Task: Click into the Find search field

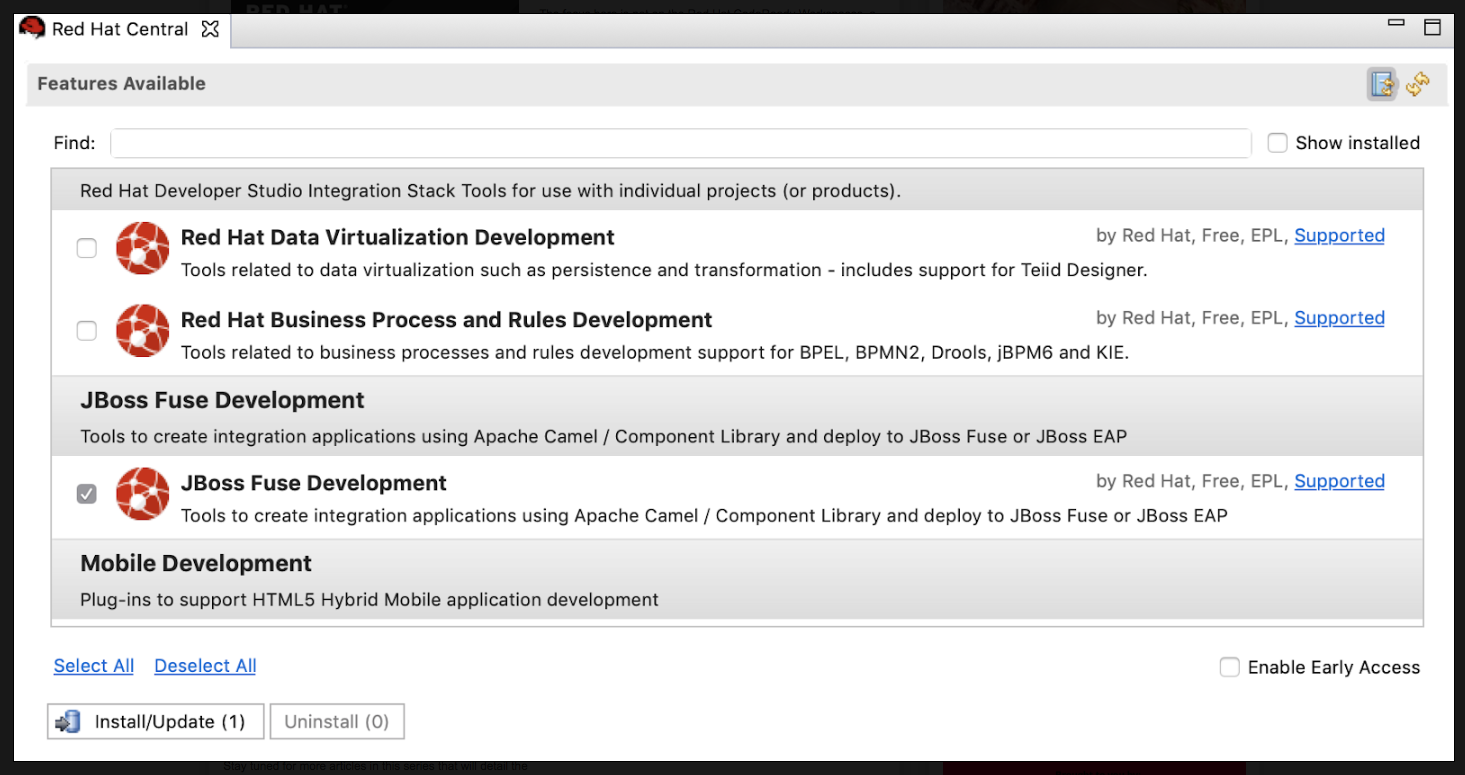Action: [680, 143]
